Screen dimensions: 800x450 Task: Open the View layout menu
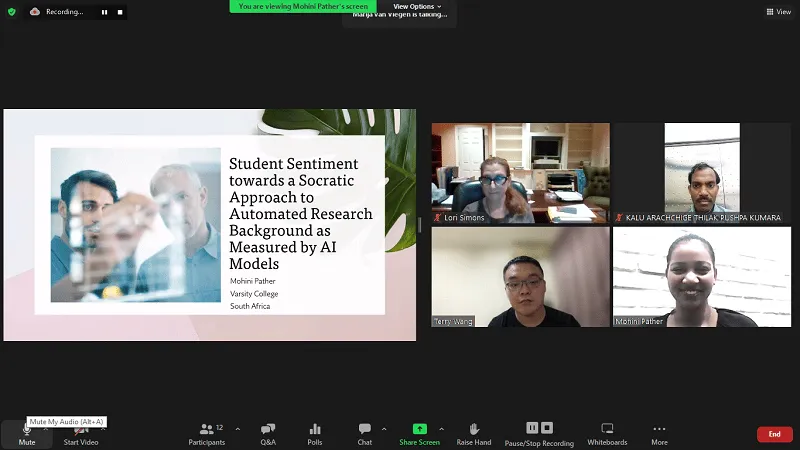(777, 12)
